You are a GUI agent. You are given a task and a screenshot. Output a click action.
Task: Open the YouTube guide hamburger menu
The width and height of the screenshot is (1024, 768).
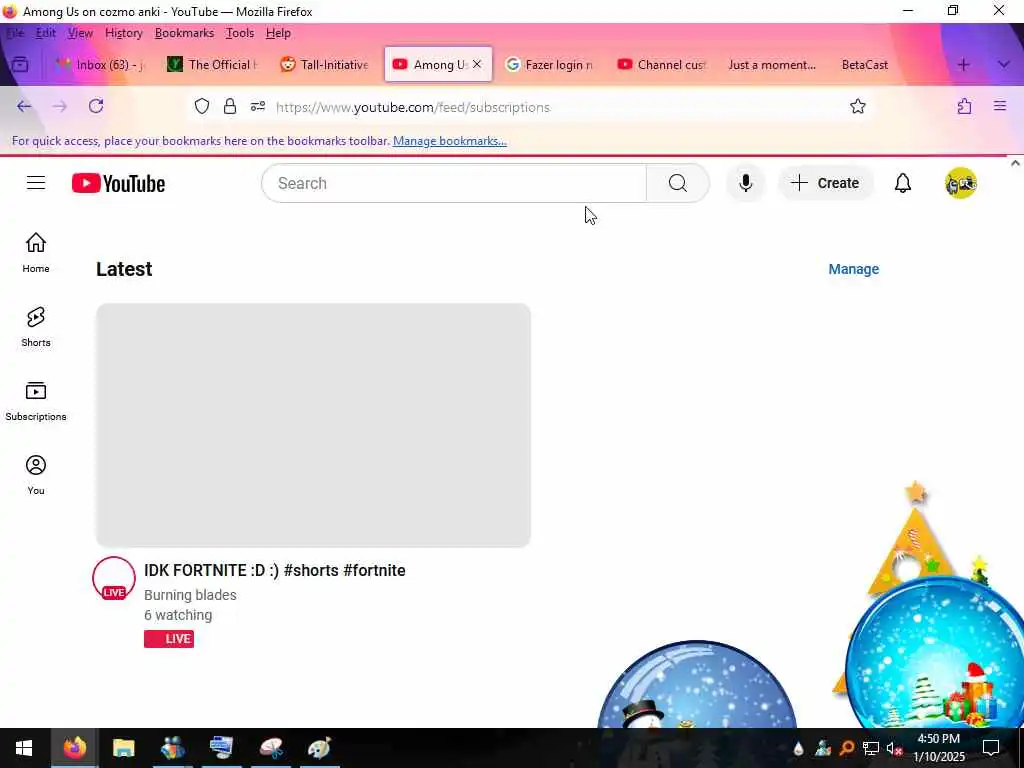tap(36, 183)
